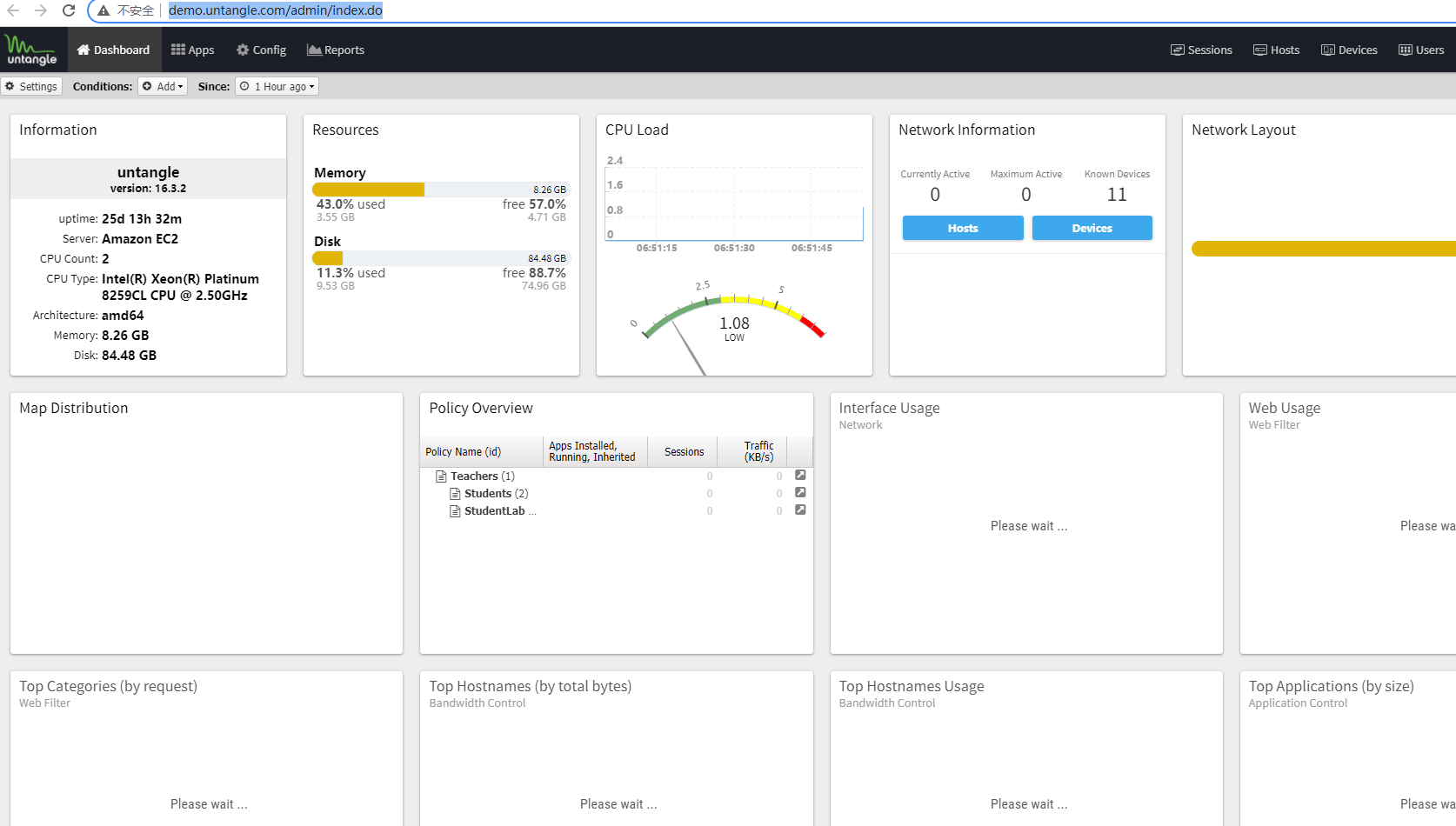Open dashboard Settings button

pyautogui.click(x=31, y=86)
